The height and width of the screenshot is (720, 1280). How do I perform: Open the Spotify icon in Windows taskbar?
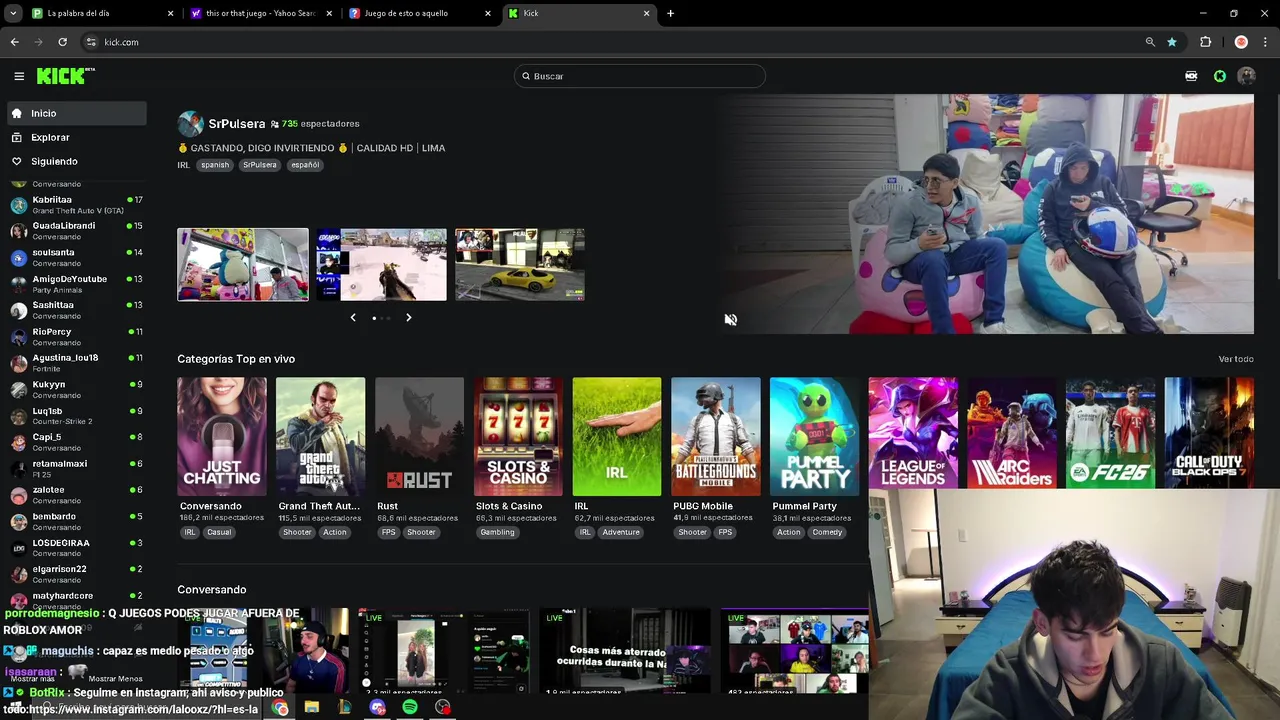(410, 707)
